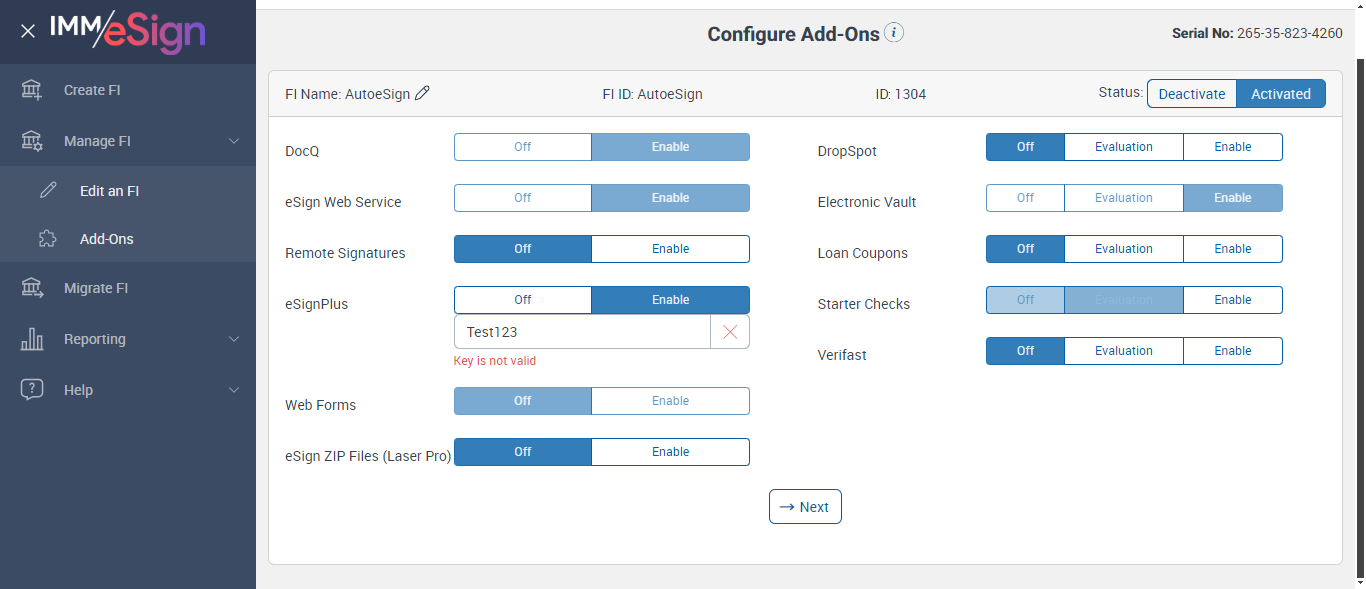The height and width of the screenshot is (589, 1366).
Task: Expand the Reporting menu chevron
Action: (x=234, y=339)
